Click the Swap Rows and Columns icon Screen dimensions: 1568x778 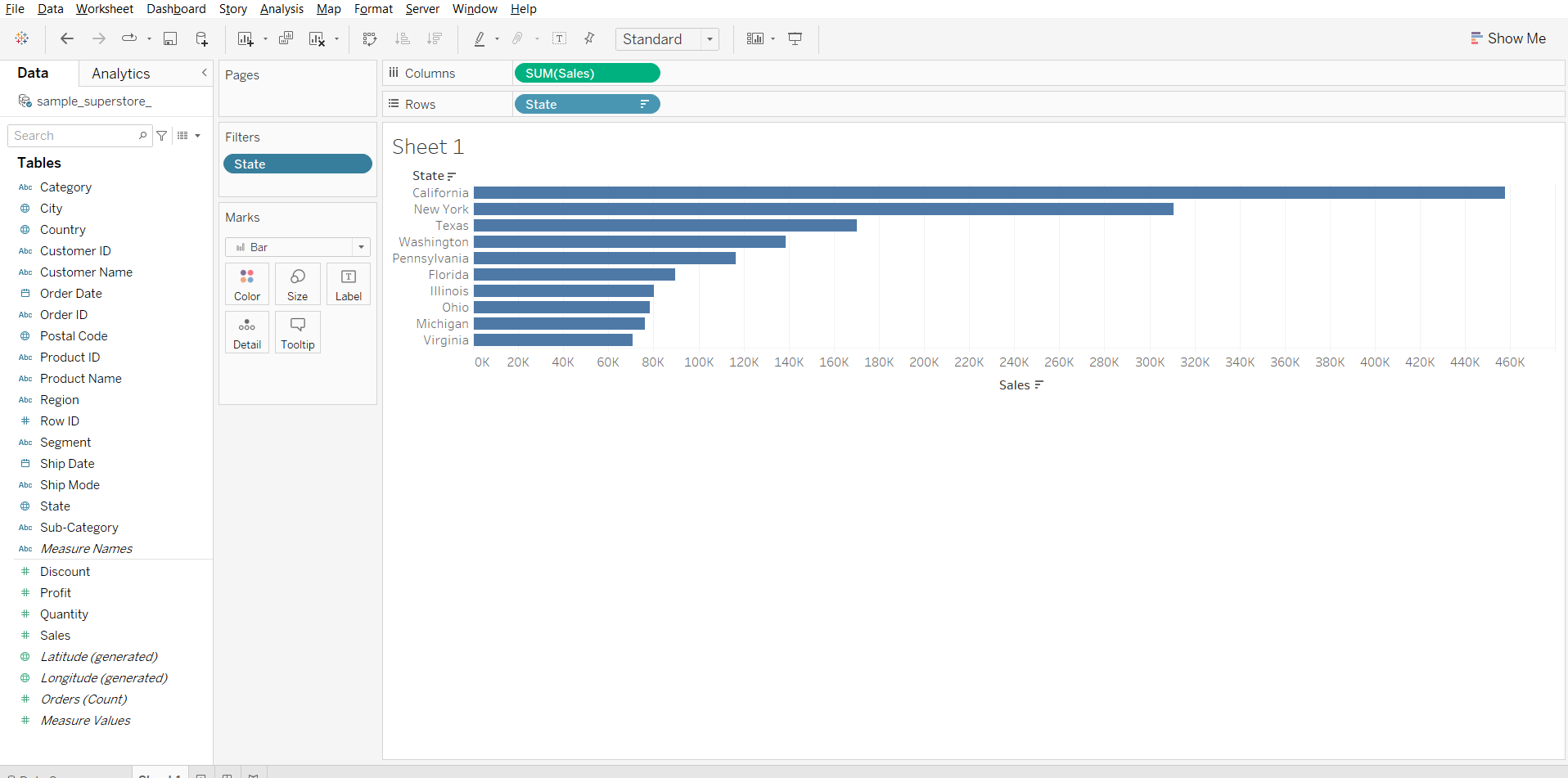(x=370, y=38)
